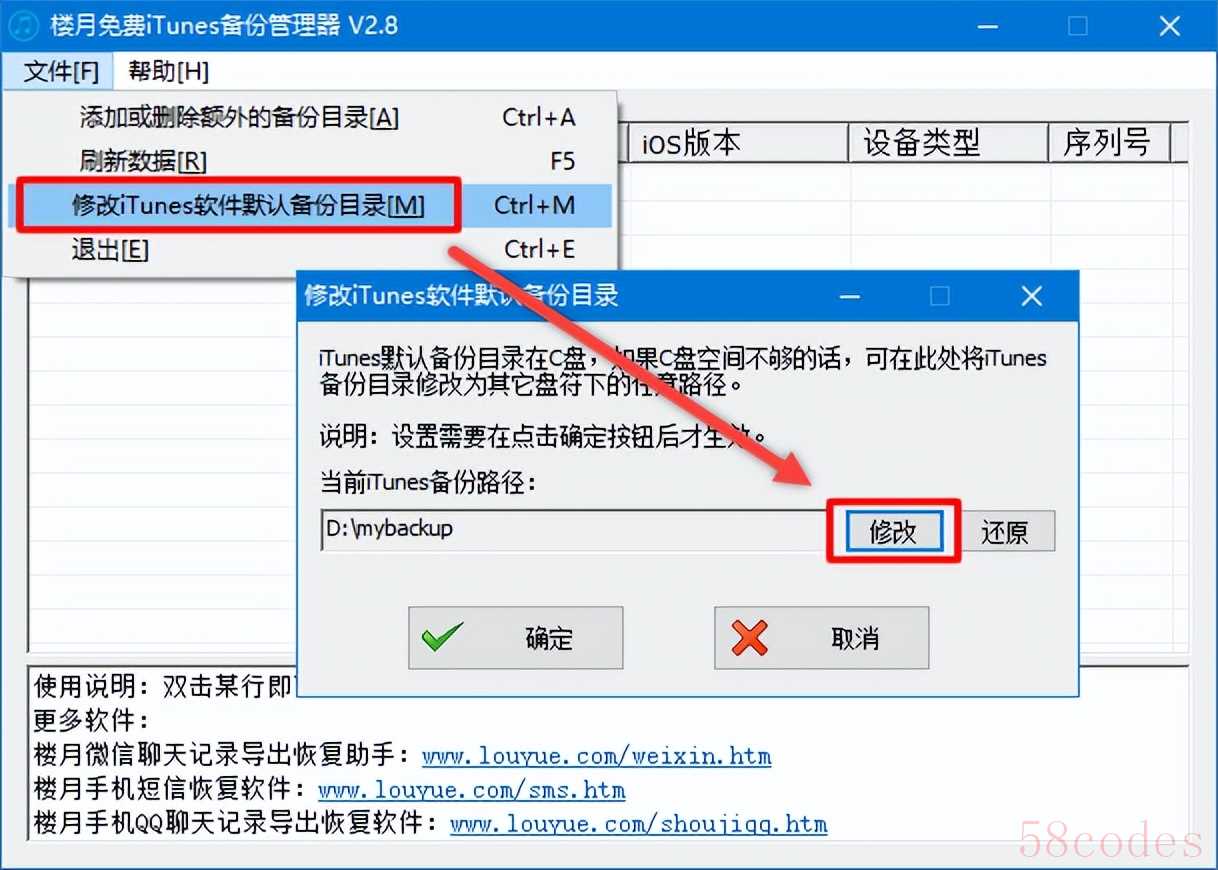The width and height of the screenshot is (1218, 870).
Task: Open the www.louyue.com/weixin.htm link
Action: tap(596, 755)
